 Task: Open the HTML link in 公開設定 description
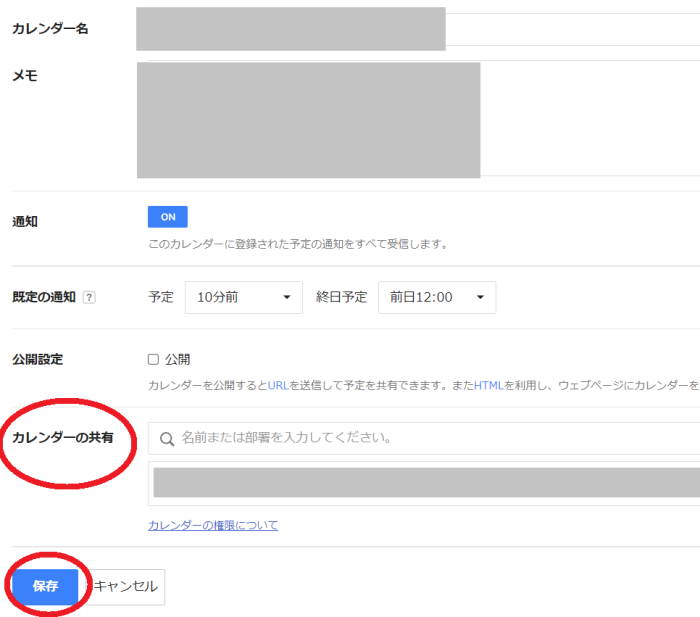point(489,385)
